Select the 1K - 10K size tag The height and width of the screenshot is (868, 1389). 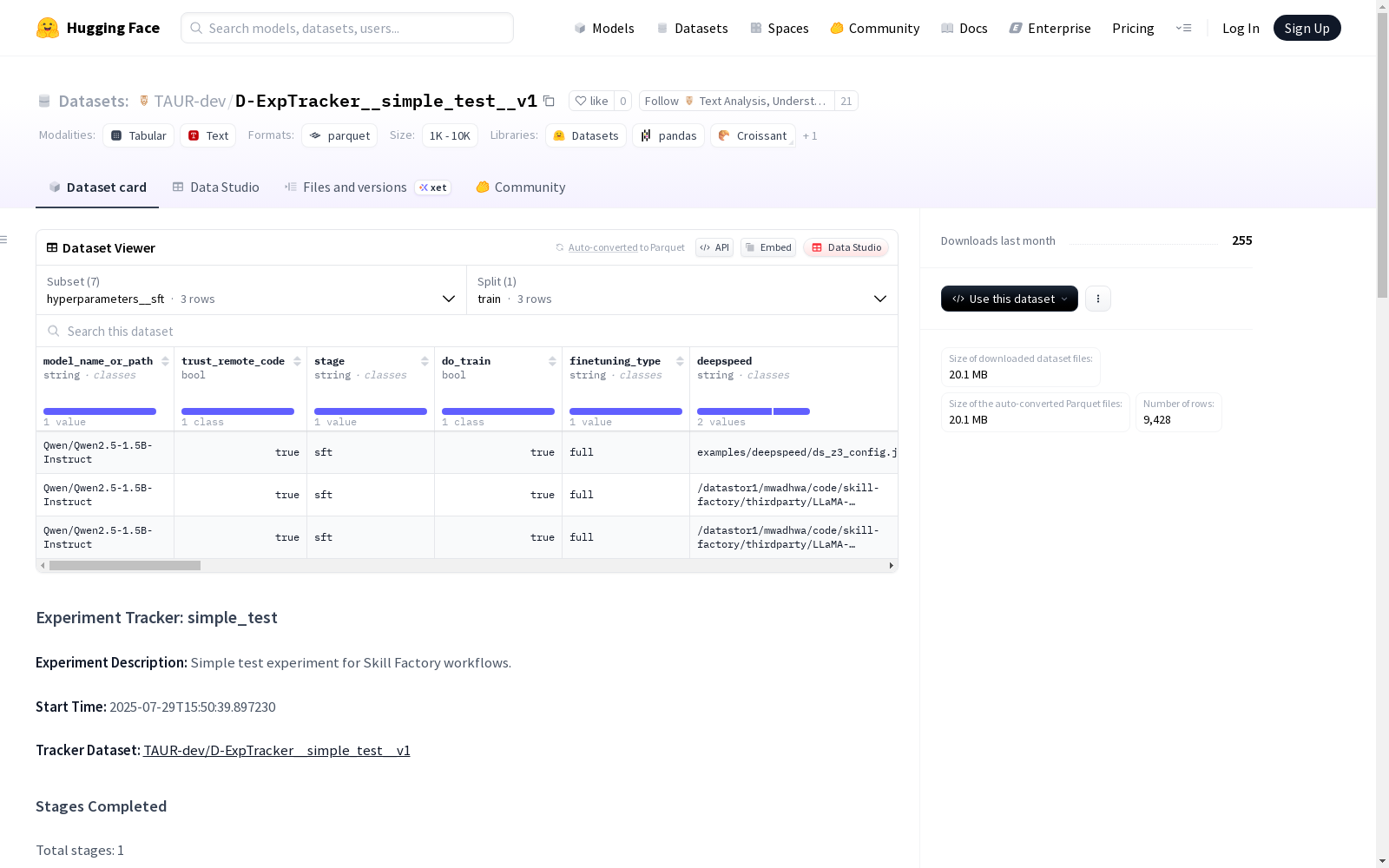click(x=450, y=135)
